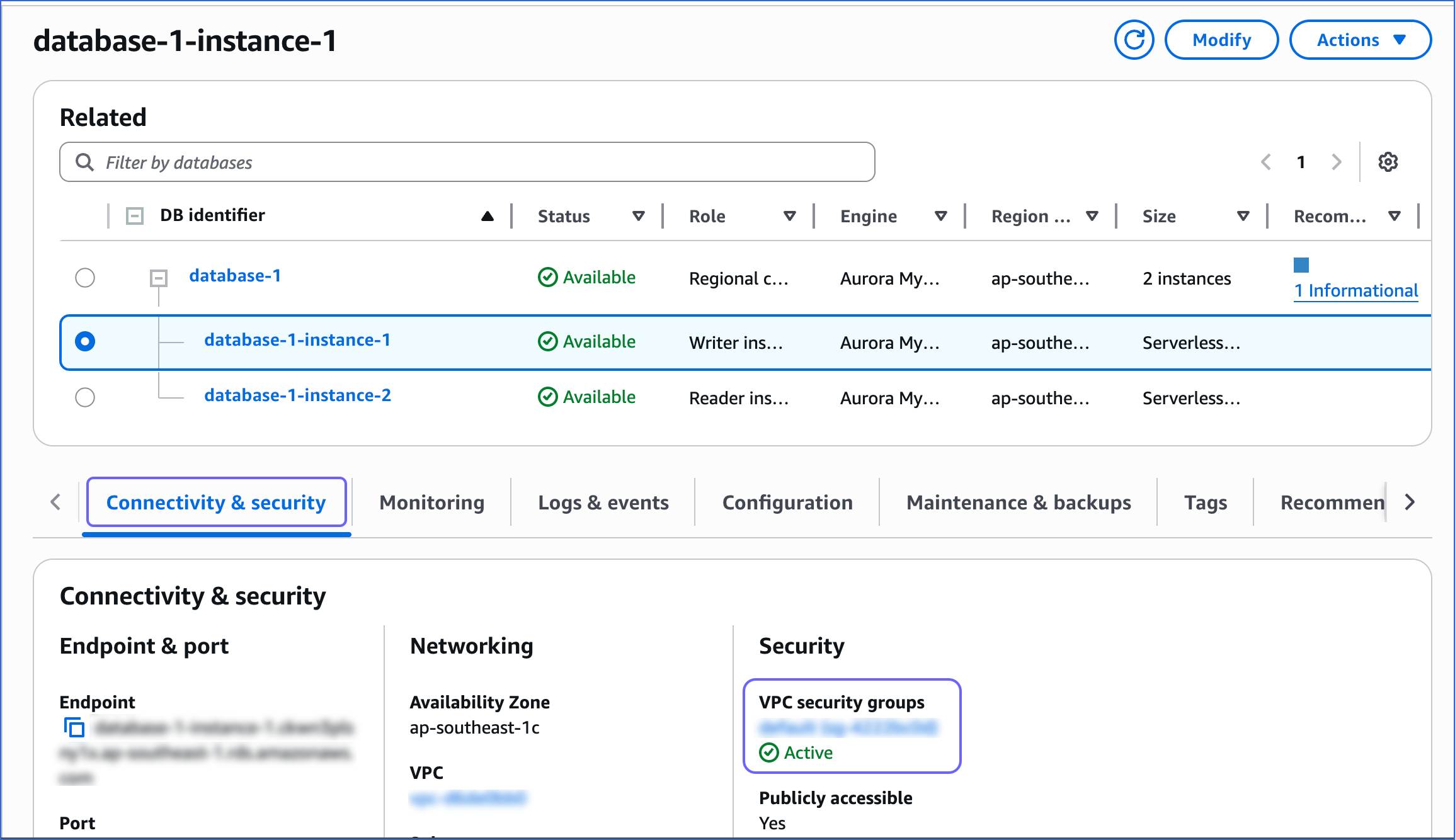
Task: Click page number 1 in pagination
Action: 1301,162
